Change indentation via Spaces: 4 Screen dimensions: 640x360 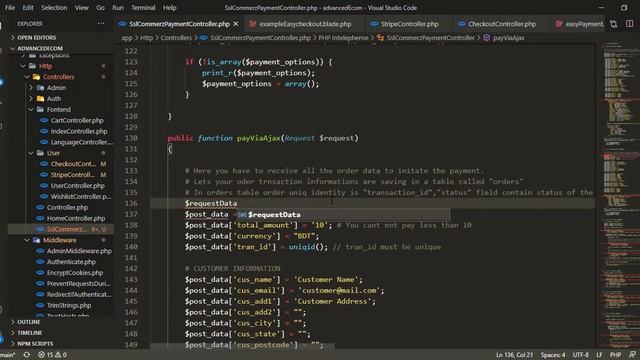click(x=553, y=355)
